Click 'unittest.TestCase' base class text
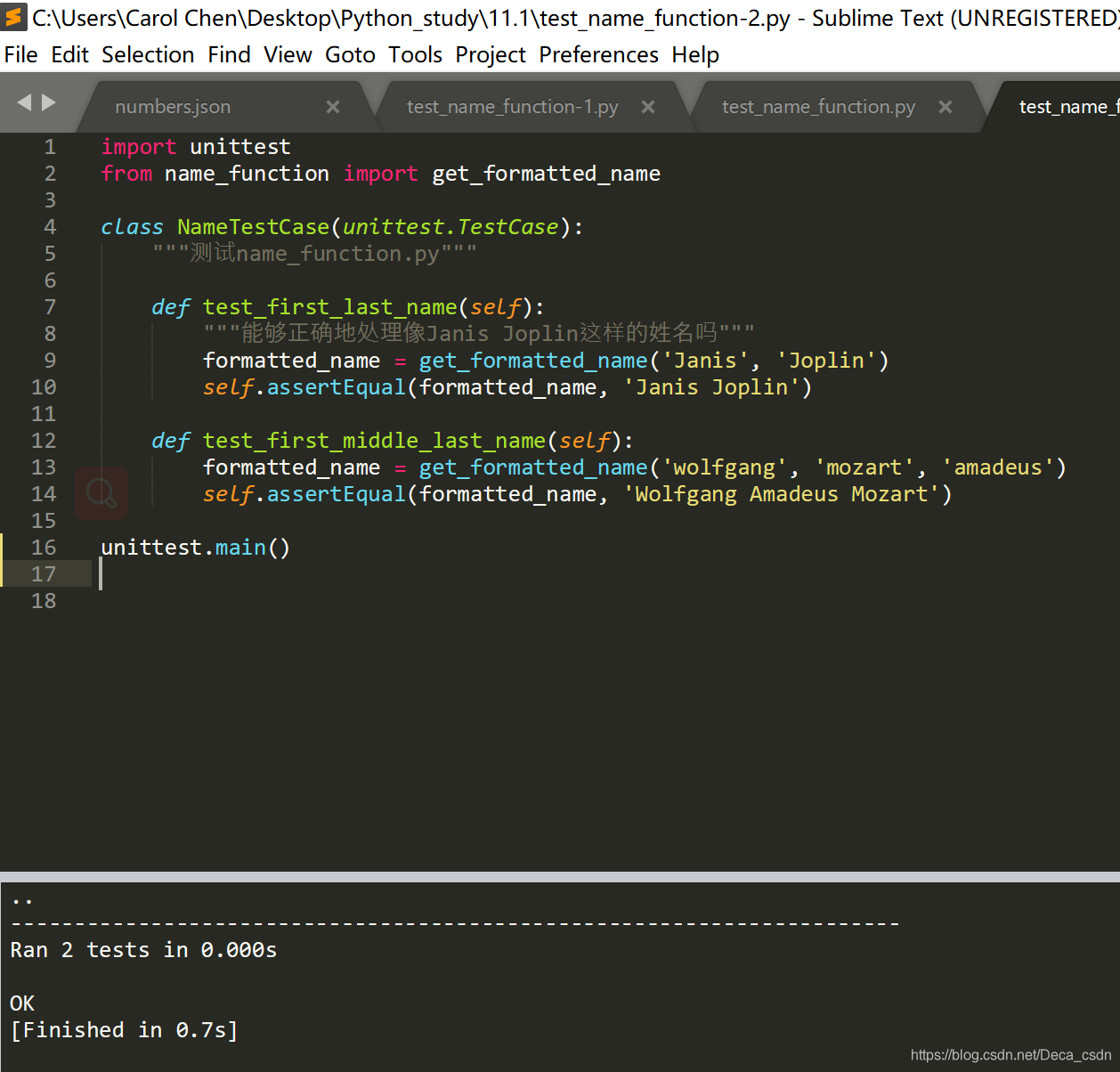Viewport: 1120px width, 1072px height. coord(450,227)
